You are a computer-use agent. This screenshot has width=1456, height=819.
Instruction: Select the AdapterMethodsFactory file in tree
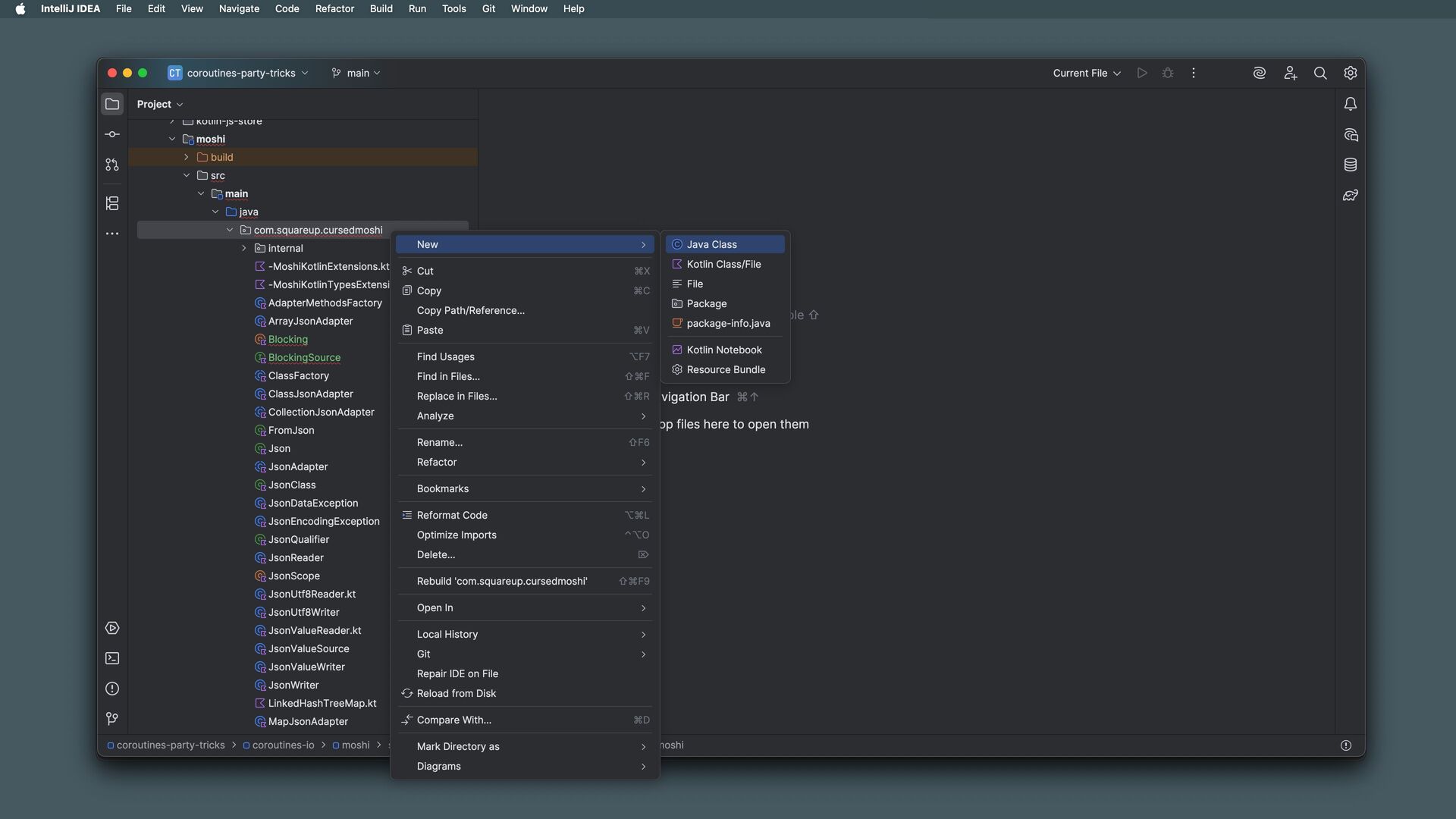325,303
